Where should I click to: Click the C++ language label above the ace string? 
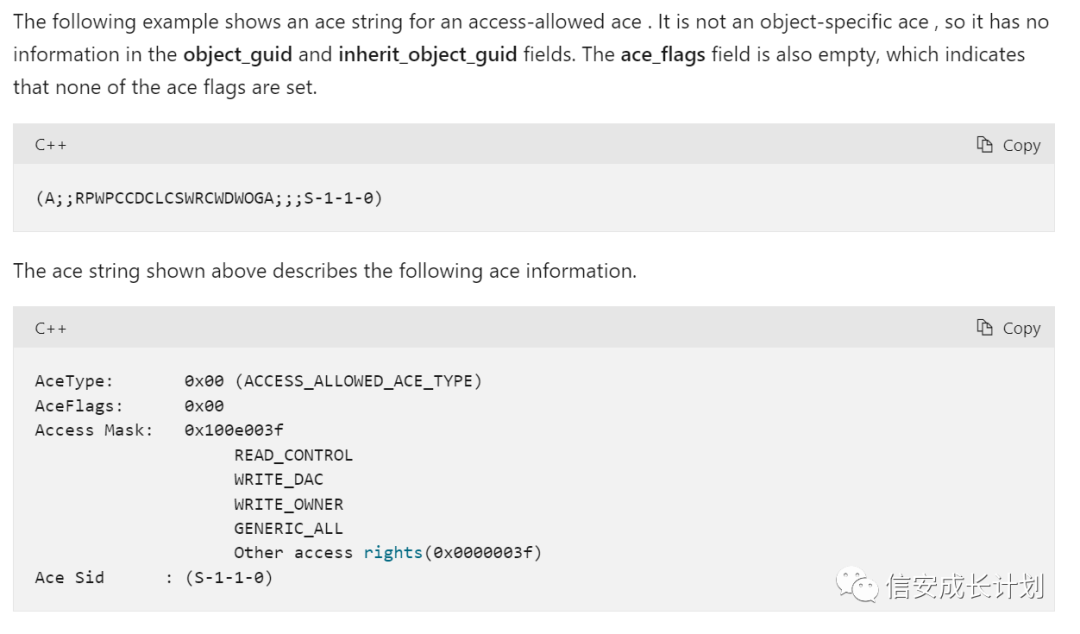pyautogui.click(x=51, y=145)
